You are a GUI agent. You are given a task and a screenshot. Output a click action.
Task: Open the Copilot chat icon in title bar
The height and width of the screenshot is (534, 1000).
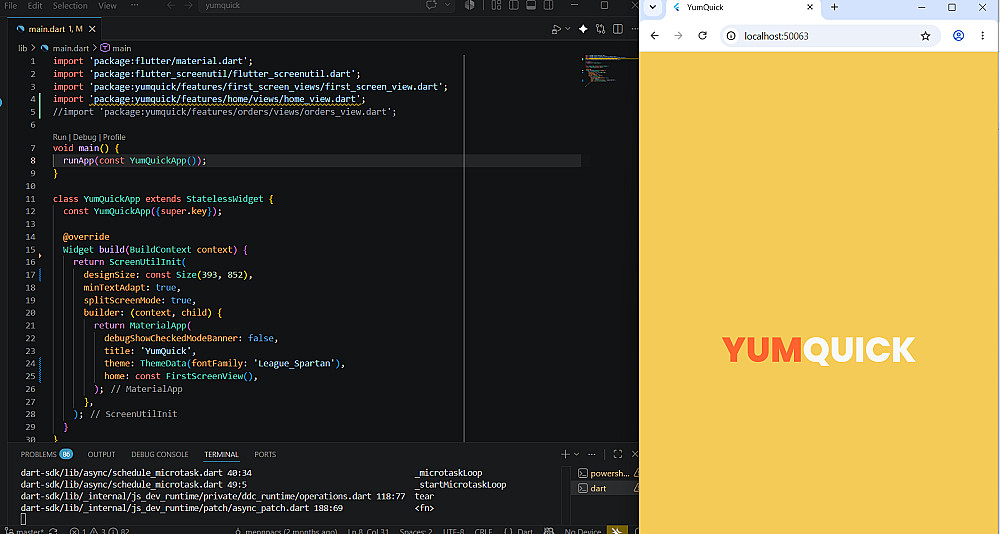pos(431,5)
